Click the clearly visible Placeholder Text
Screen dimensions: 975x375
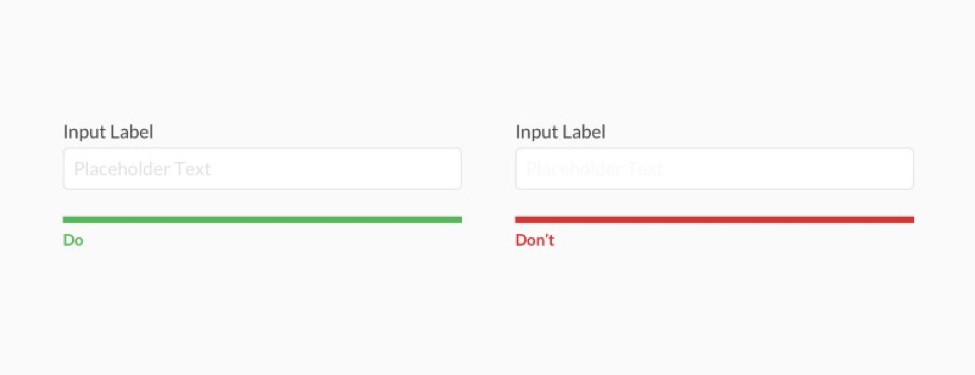click(x=142, y=169)
